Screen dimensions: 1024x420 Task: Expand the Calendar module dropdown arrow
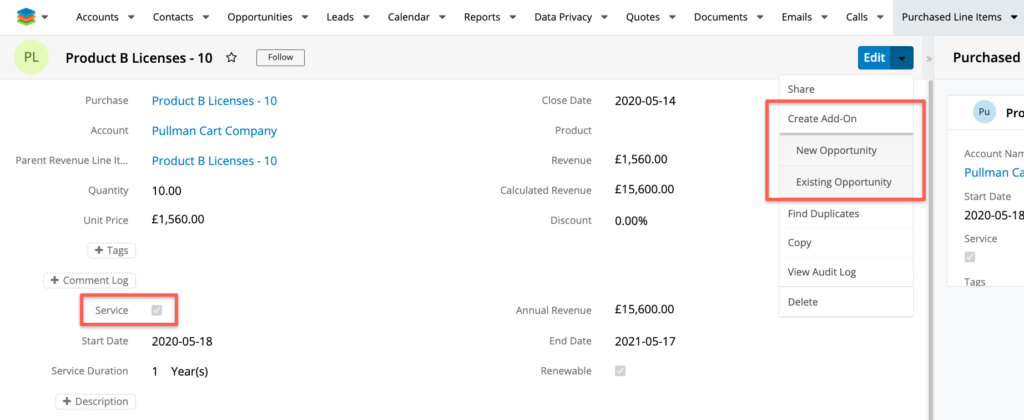click(442, 18)
